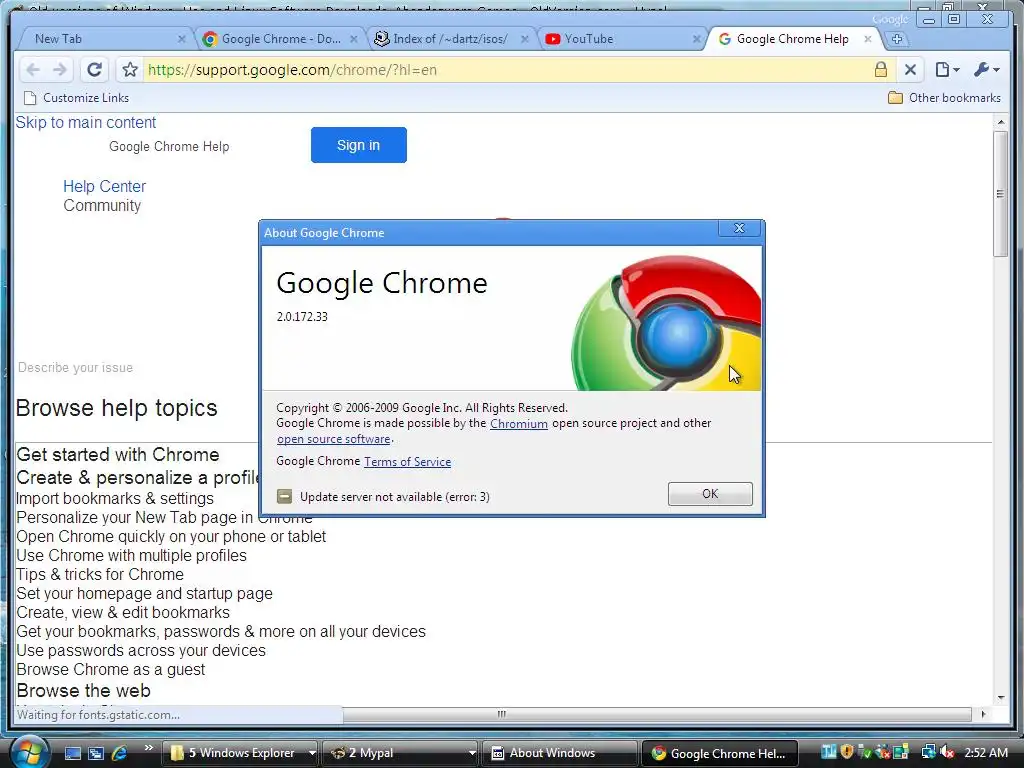Click the update status icon in About dialog
This screenshot has height=768, width=1024.
click(x=284, y=496)
